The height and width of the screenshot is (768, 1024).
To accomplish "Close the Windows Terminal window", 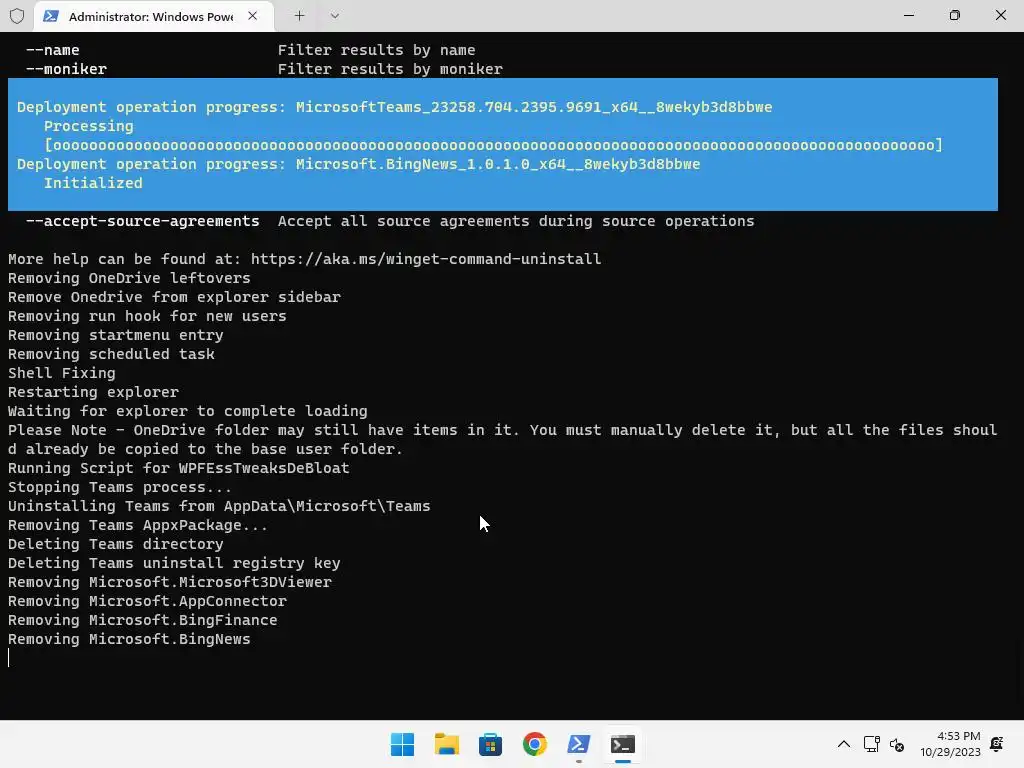I will pos(1000,15).
